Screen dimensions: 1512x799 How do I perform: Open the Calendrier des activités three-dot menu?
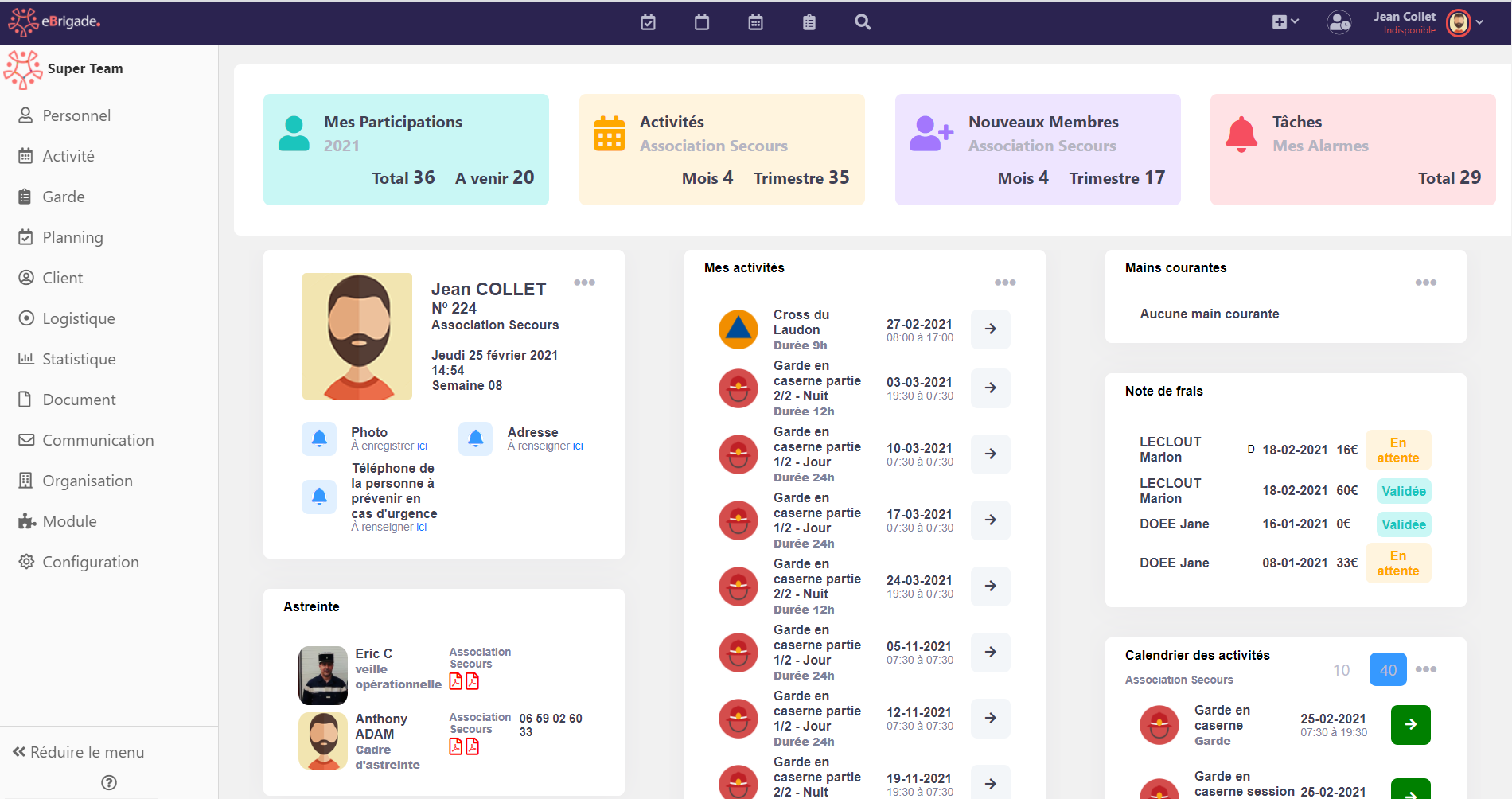pos(1425,669)
